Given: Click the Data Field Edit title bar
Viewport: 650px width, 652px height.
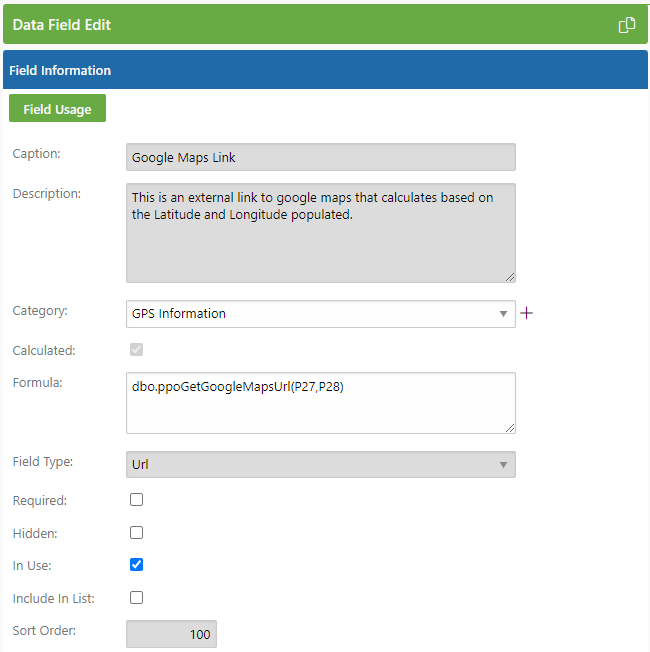Looking at the screenshot, I should pyautogui.click(x=325, y=24).
